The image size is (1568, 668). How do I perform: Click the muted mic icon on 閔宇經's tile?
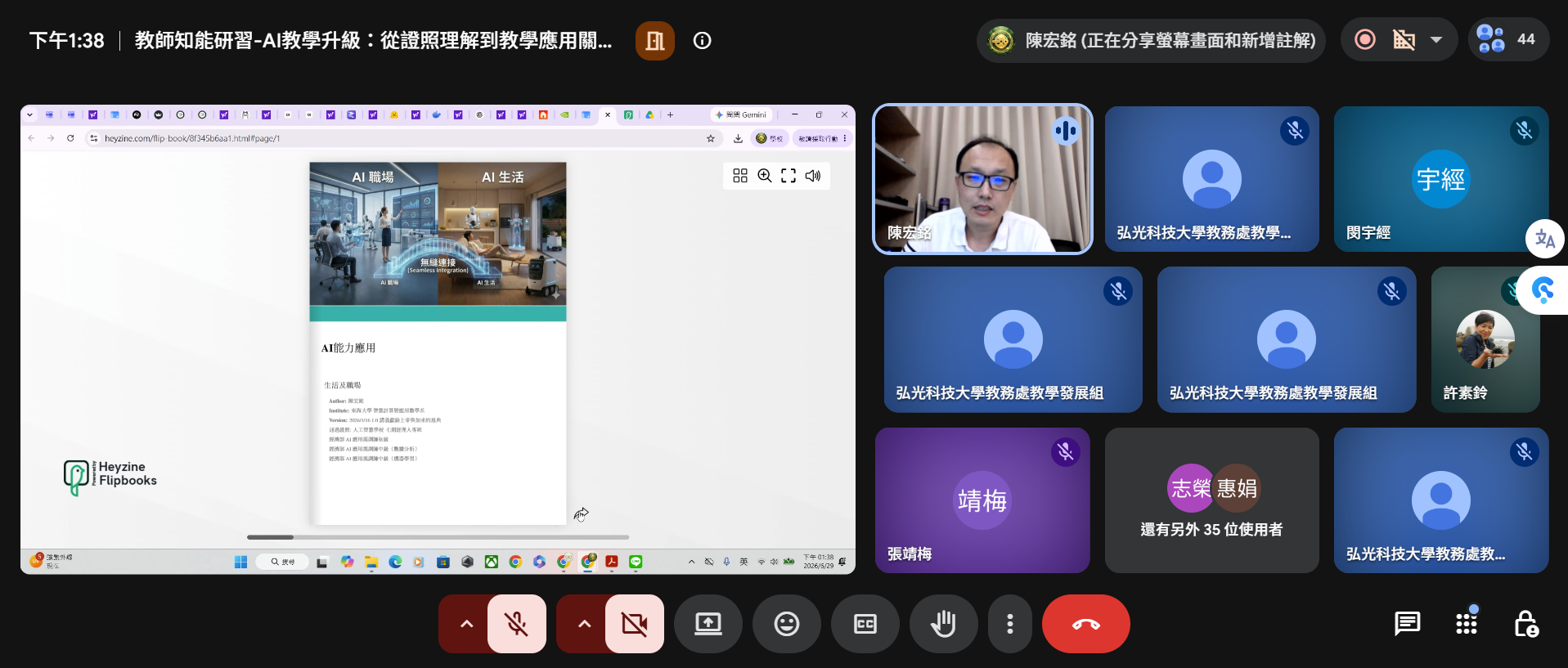click(x=1524, y=131)
